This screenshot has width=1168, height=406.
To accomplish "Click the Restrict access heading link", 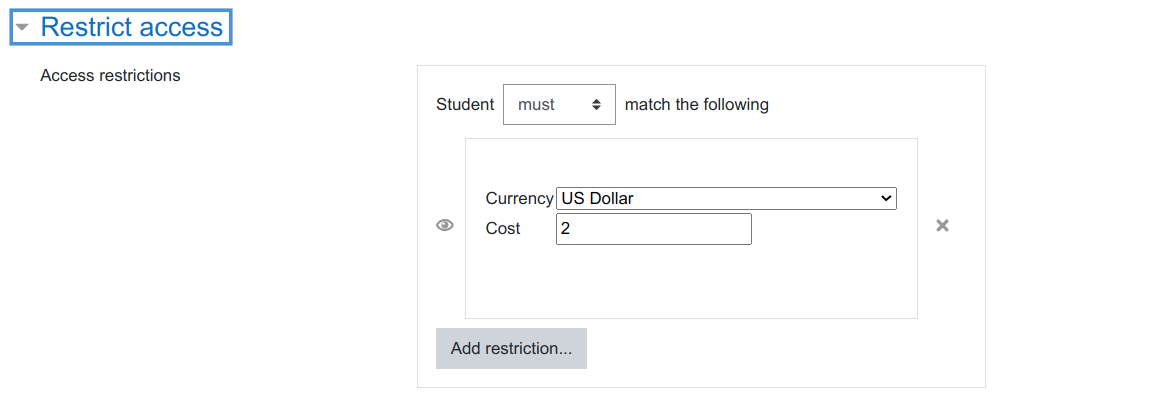I will [x=132, y=27].
